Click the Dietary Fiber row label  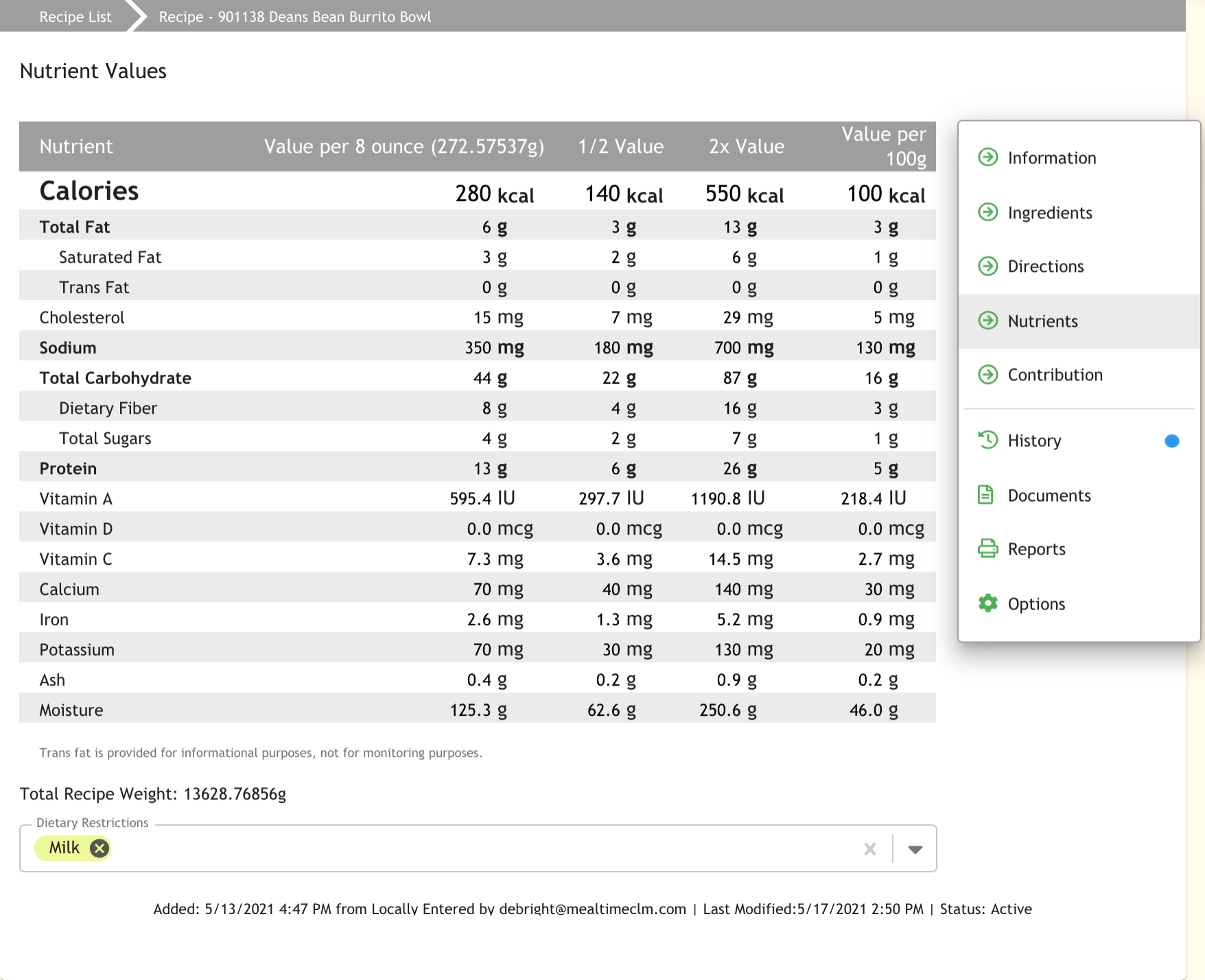click(x=108, y=408)
